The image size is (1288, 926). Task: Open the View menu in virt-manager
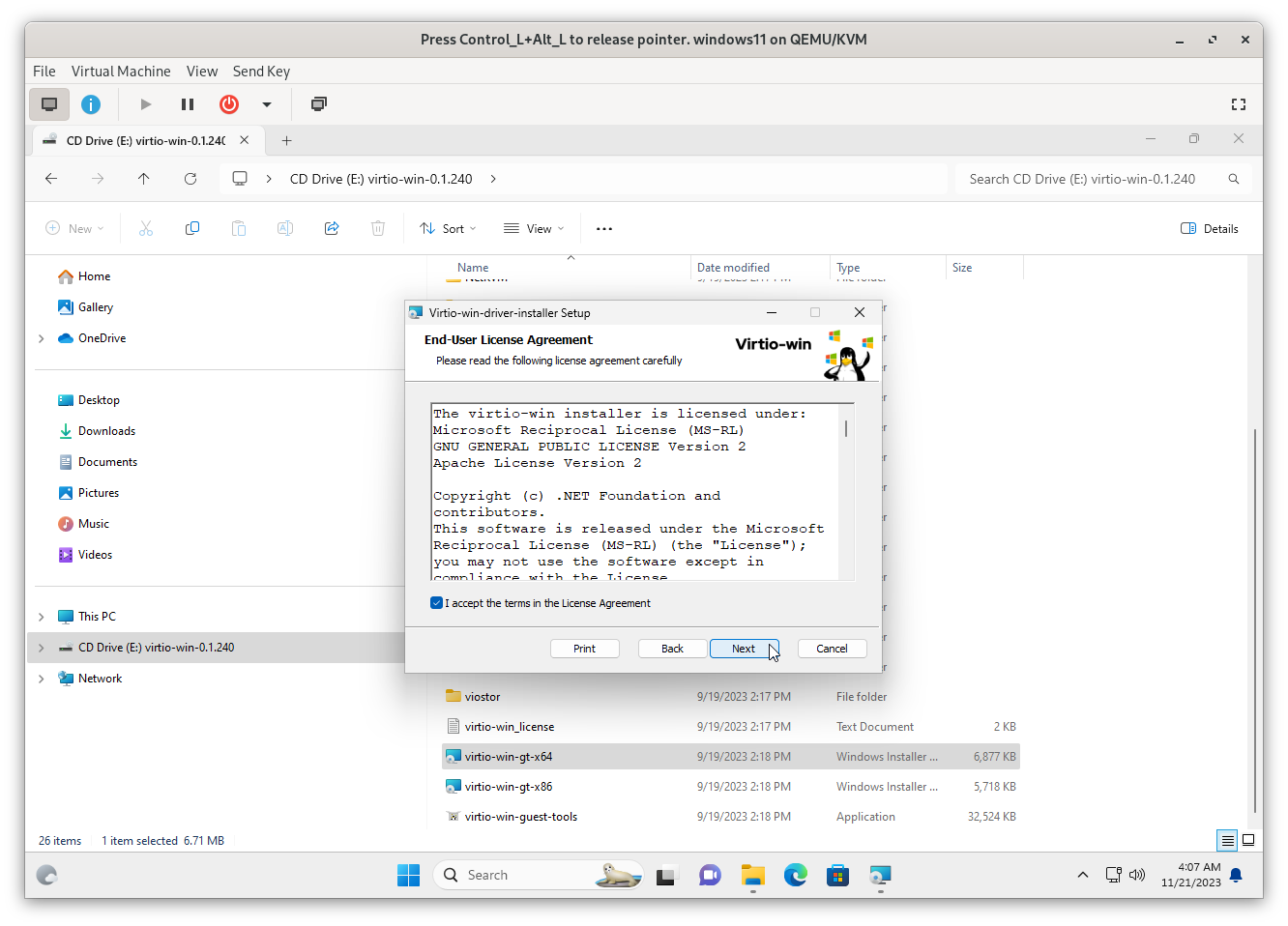[x=202, y=72]
